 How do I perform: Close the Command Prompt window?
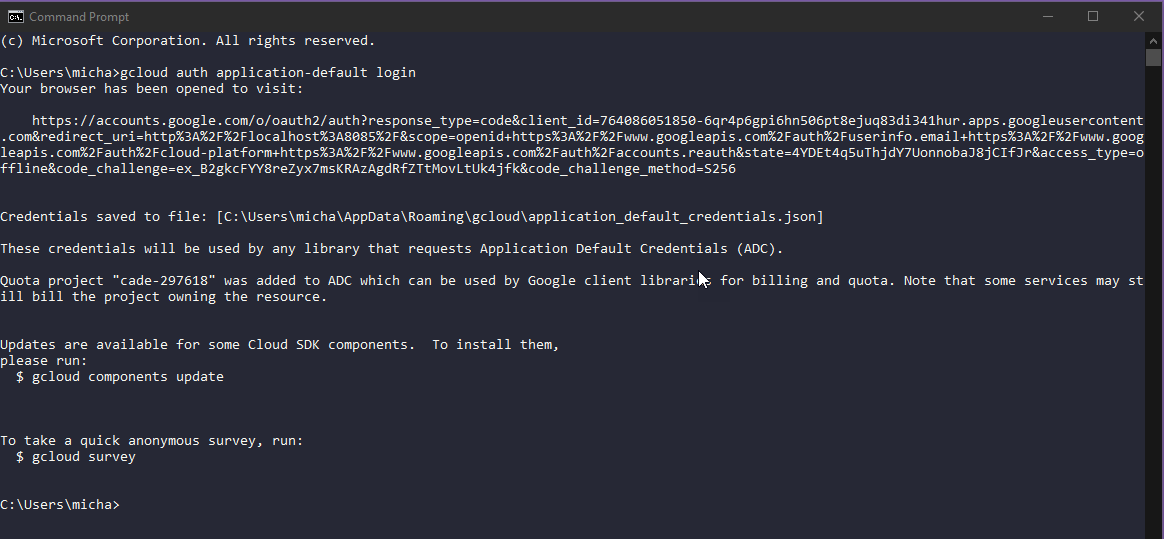[1139, 16]
